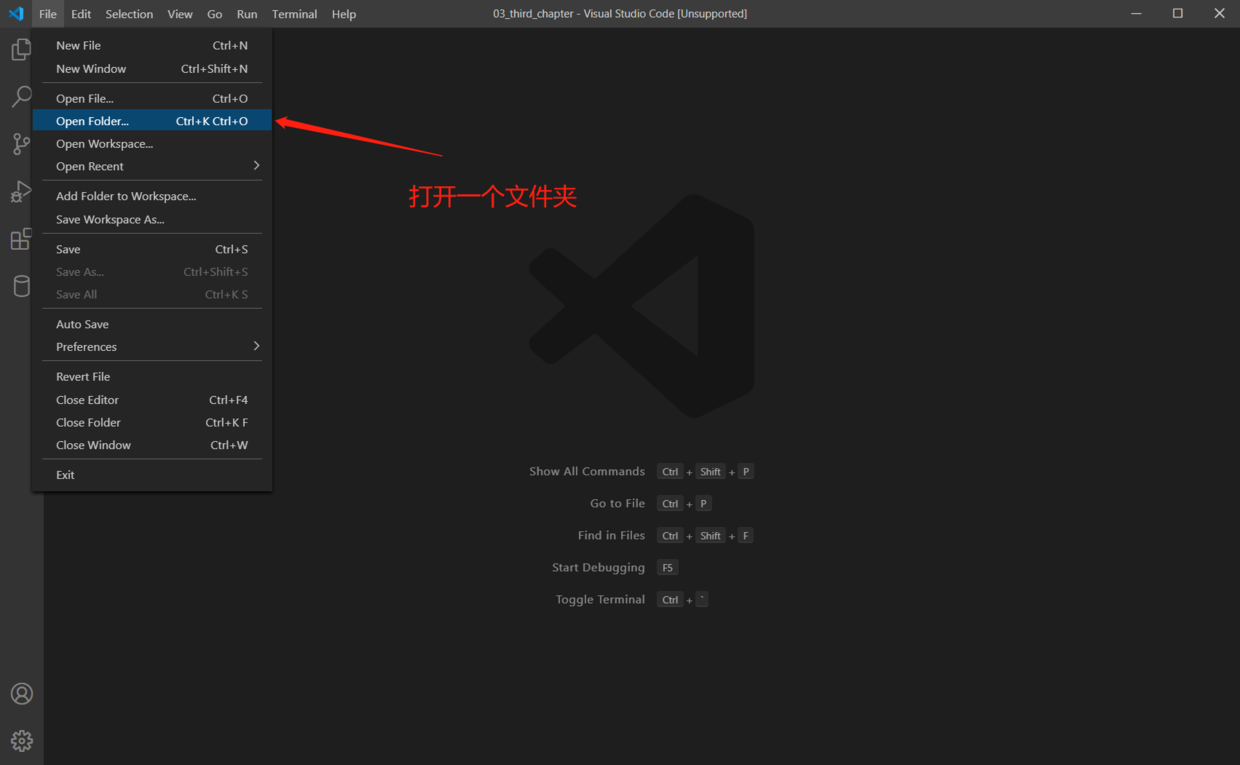Open the Run and Debug icon
The height and width of the screenshot is (765, 1240).
tap(21, 191)
